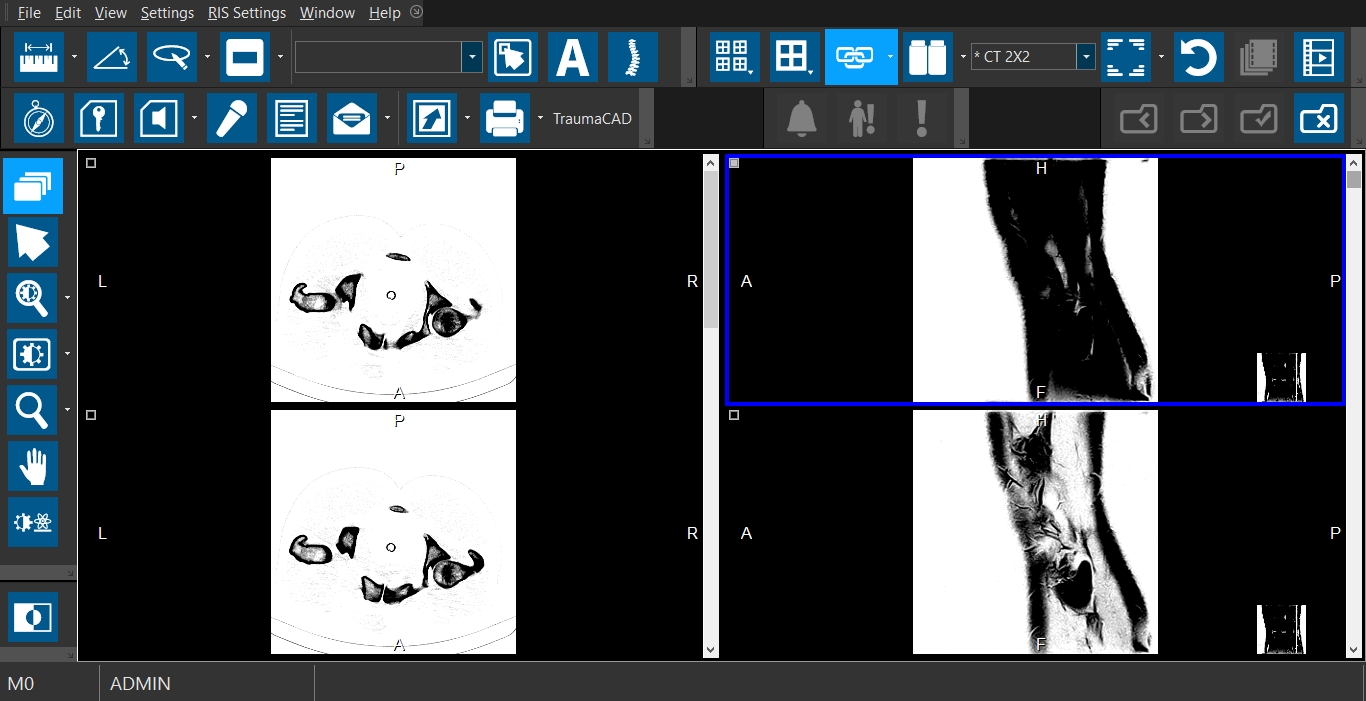Close study using folder X icon
The height and width of the screenshot is (701, 1366).
click(x=1318, y=119)
